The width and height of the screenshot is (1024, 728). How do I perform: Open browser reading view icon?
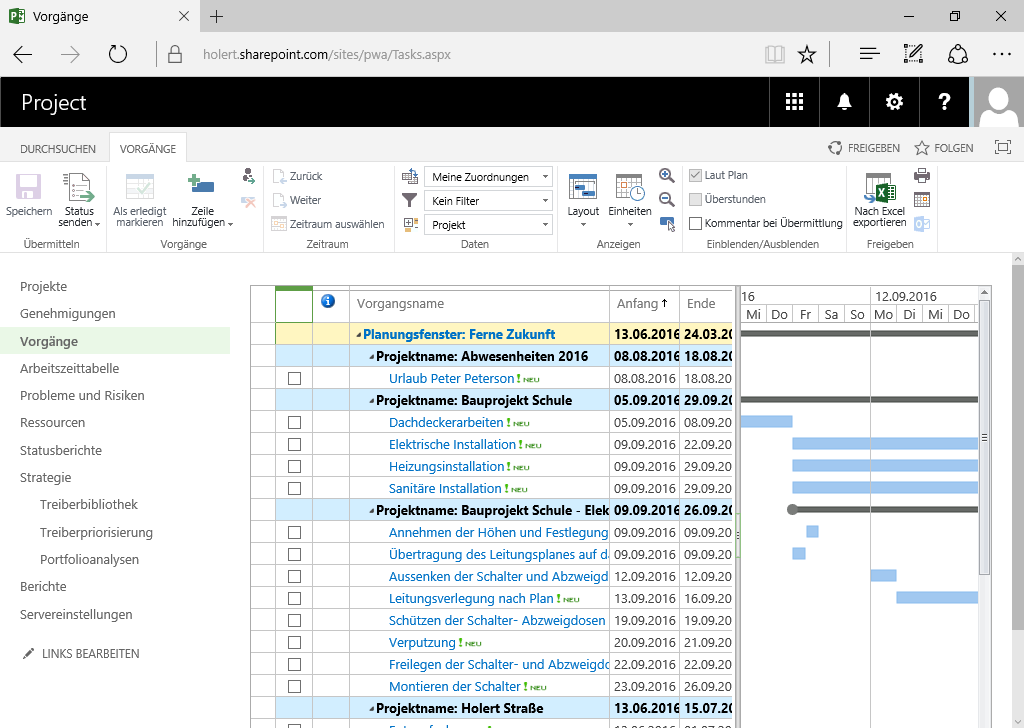tap(775, 54)
